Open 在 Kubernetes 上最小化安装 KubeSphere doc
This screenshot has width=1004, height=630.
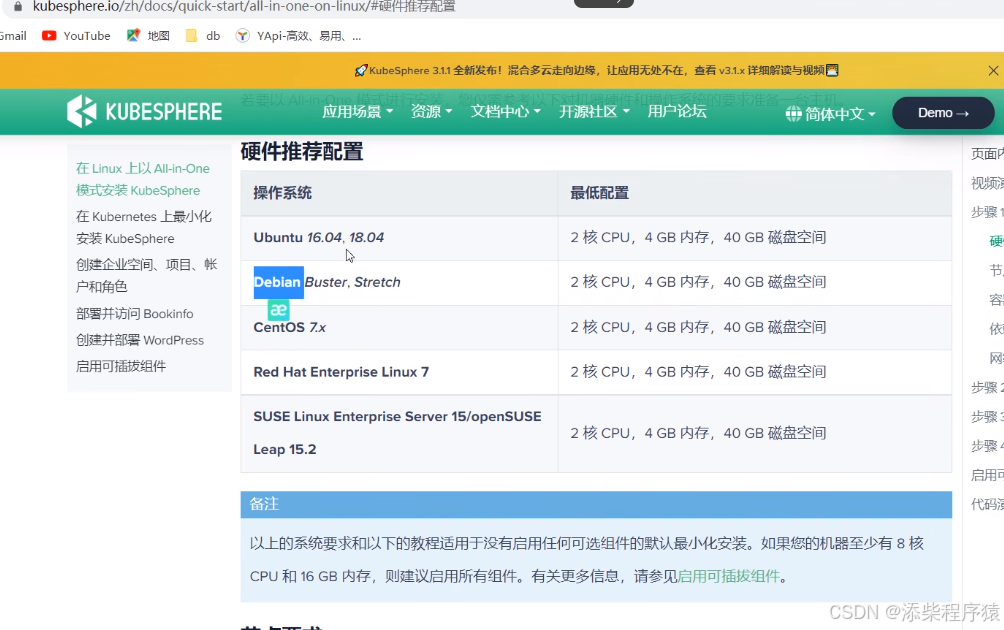143,227
